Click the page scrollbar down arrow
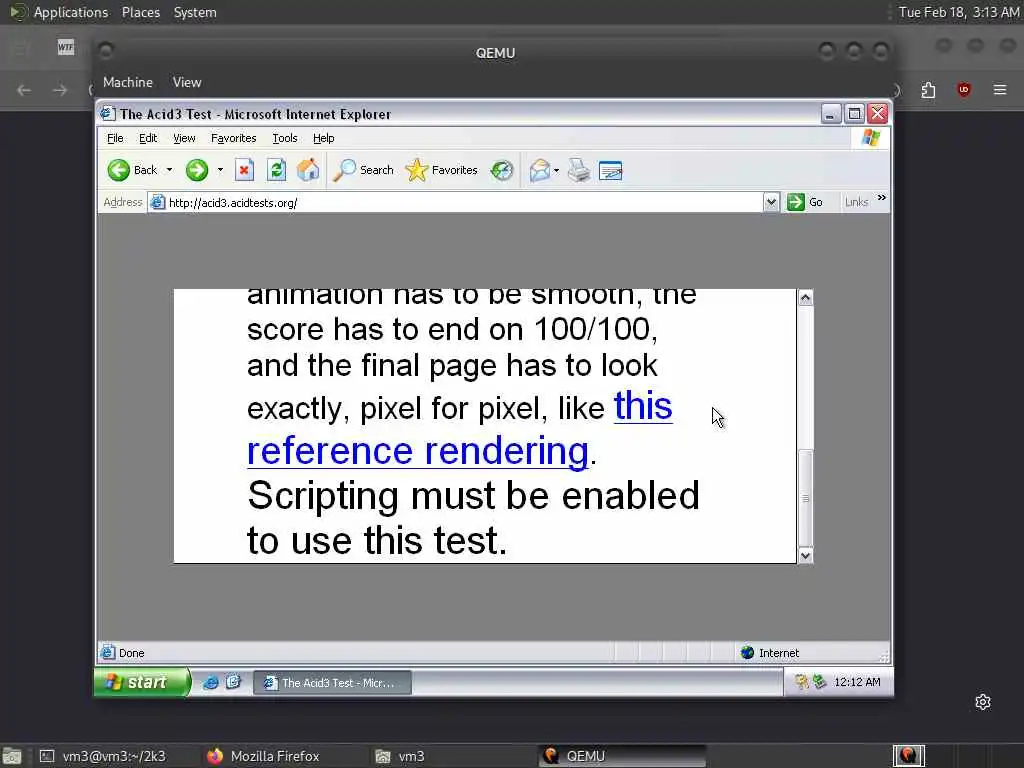Screen dimensions: 1024x768 click(805, 556)
